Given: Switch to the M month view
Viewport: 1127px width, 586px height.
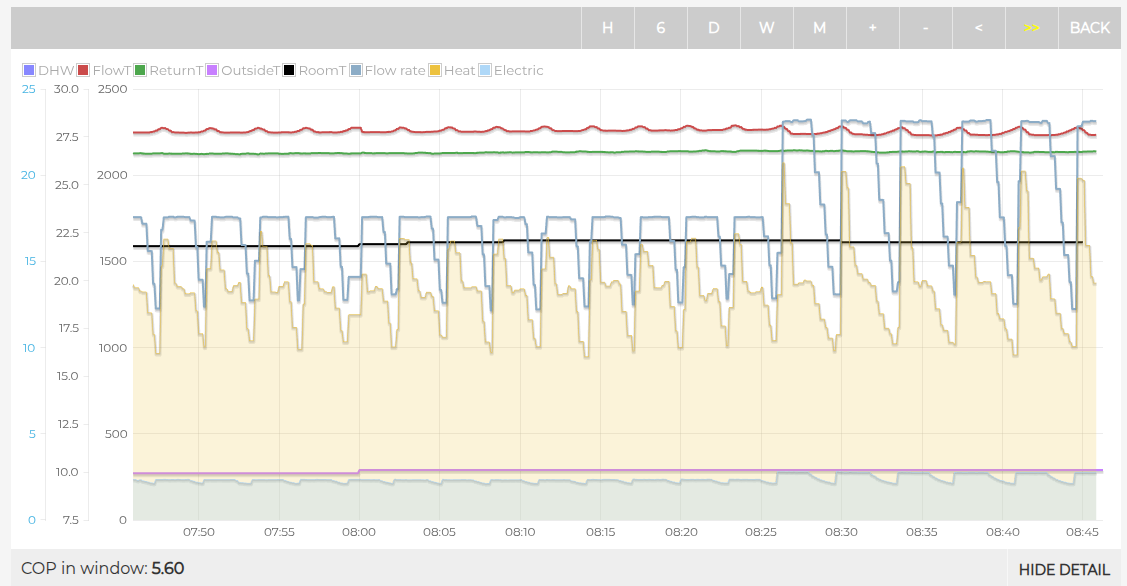Looking at the screenshot, I should [819, 28].
